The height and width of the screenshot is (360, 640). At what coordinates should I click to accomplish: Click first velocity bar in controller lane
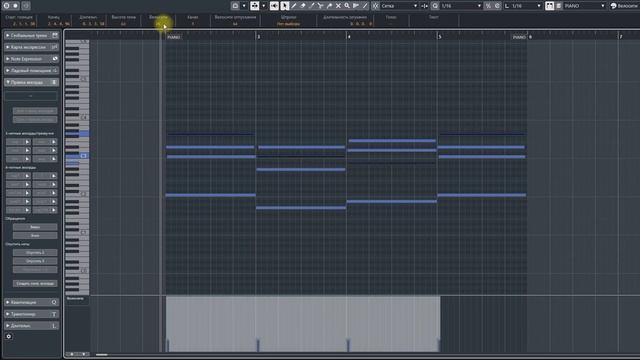[x=168, y=345]
